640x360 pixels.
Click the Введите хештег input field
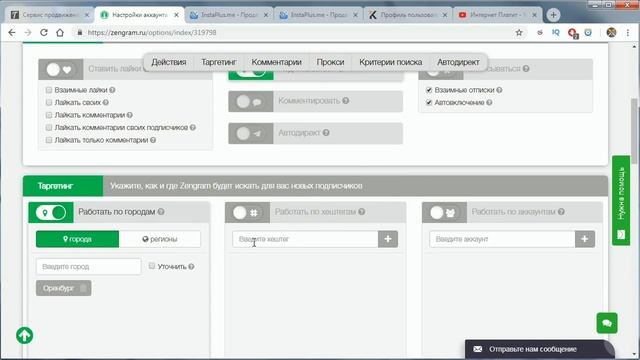click(305, 239)
